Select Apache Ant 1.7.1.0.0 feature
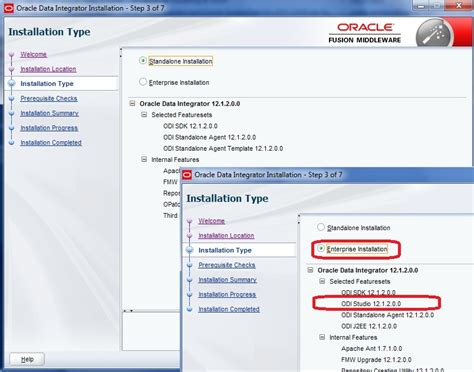474x372 pixels. (371, 348)
